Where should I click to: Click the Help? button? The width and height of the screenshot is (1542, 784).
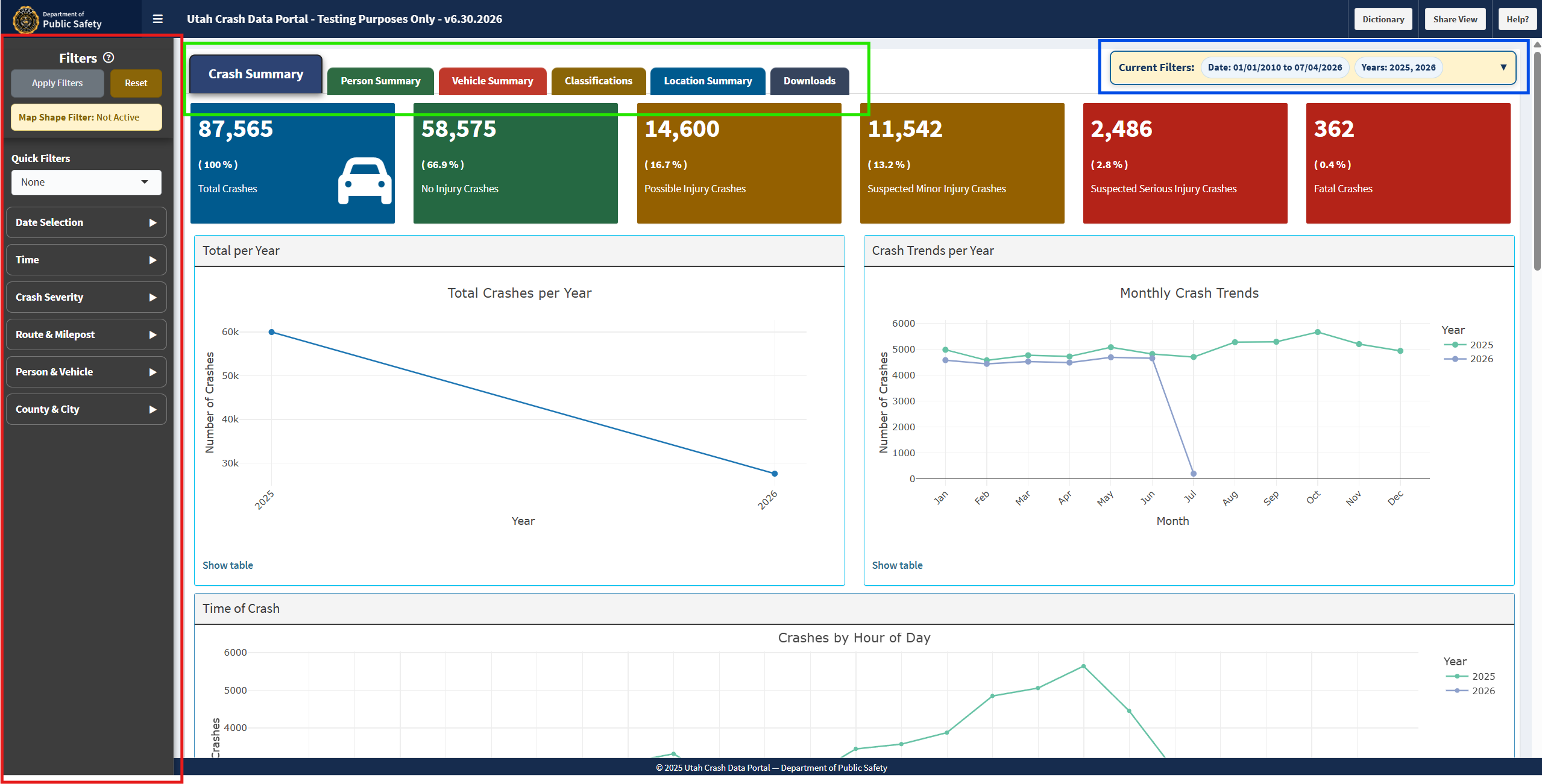pos(1517,19)
